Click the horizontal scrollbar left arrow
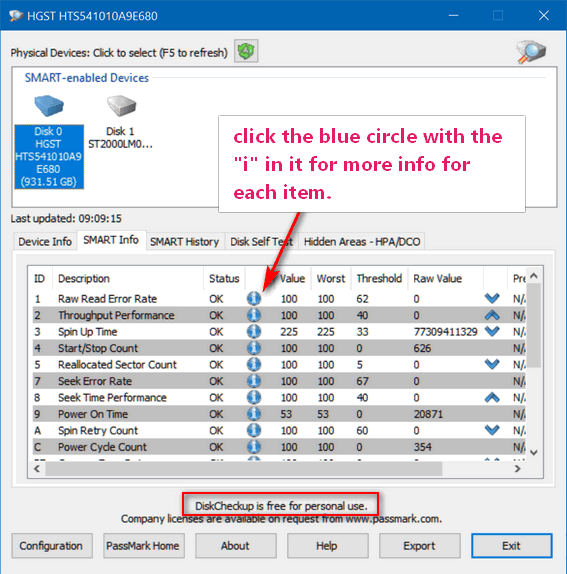Viewport: 567px width, 574px height. 37,469
